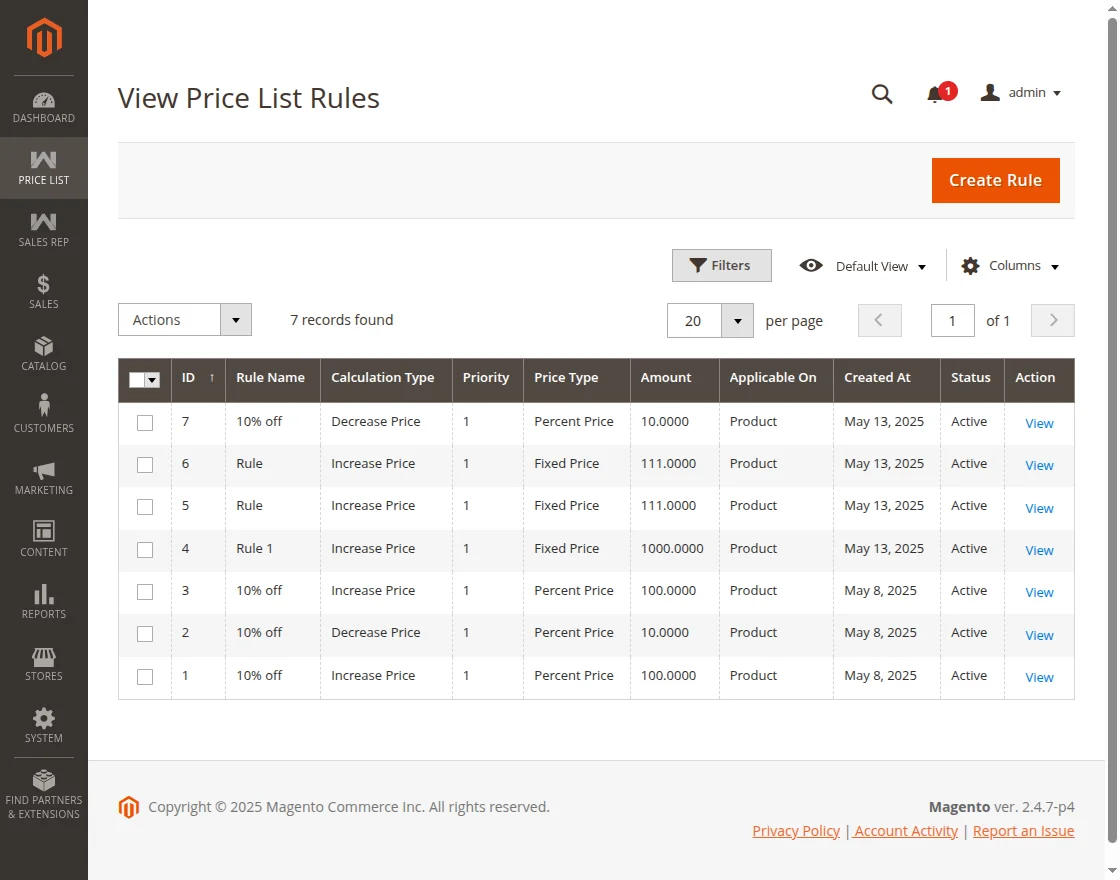The height and width of the screenshot is (880, 1120).
Task: Expand the Actions dropdown
Action: click(x=185, y=320)
